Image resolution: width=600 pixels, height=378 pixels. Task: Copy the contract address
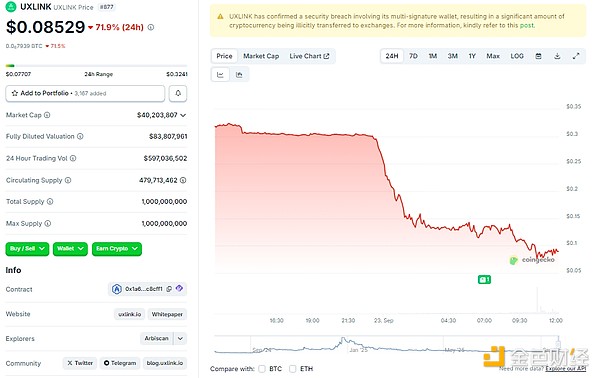(x=169, y=289)
